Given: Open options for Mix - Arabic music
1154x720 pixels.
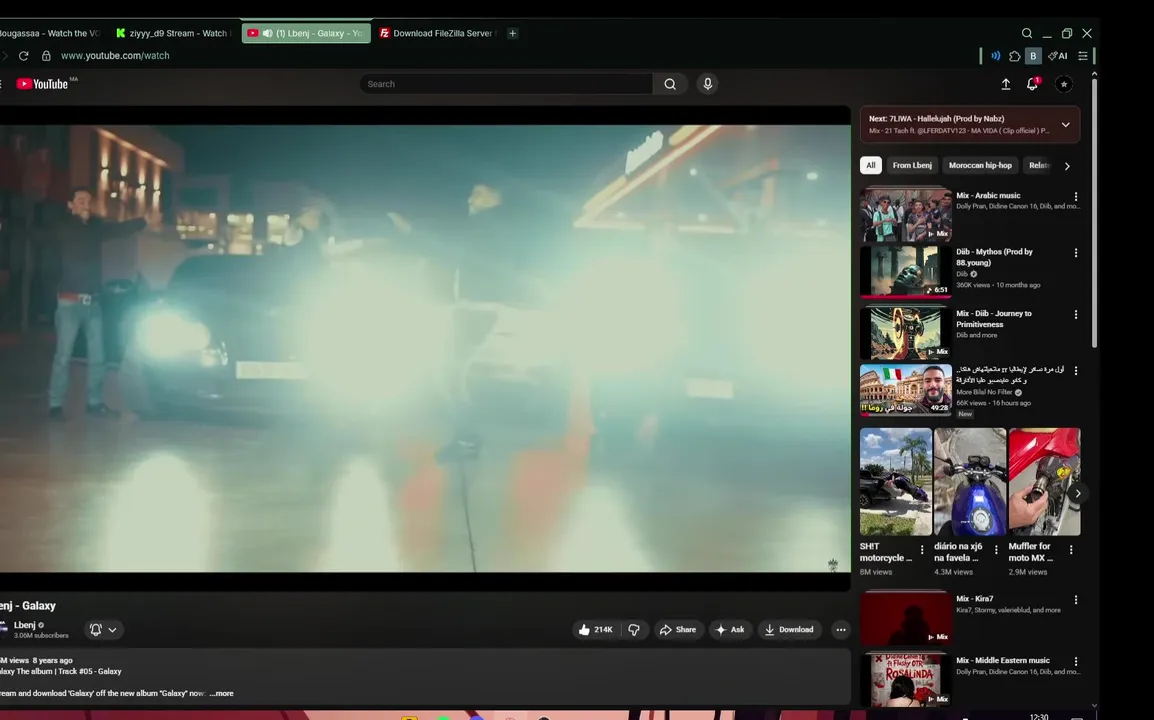Looking at the screenshot, I should (x=1076, y=197).
